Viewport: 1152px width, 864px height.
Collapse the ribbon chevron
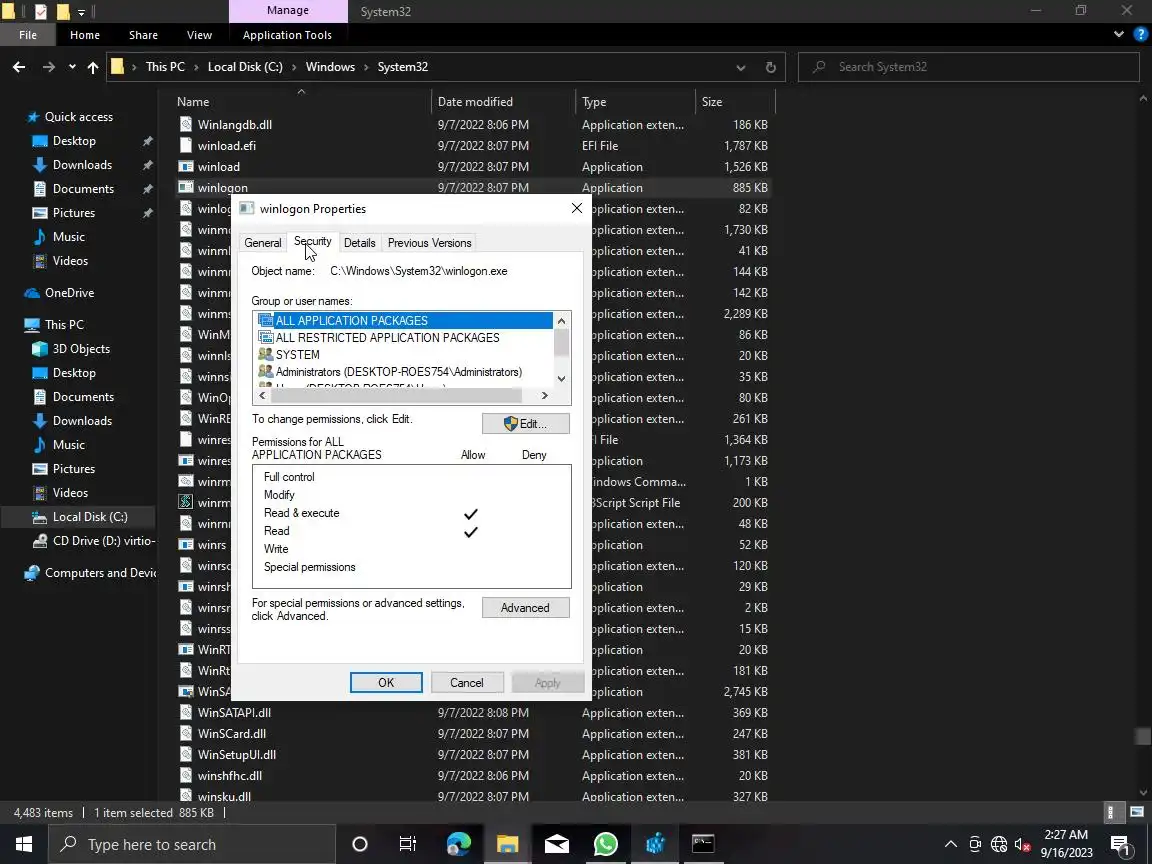pos(1119,35)
